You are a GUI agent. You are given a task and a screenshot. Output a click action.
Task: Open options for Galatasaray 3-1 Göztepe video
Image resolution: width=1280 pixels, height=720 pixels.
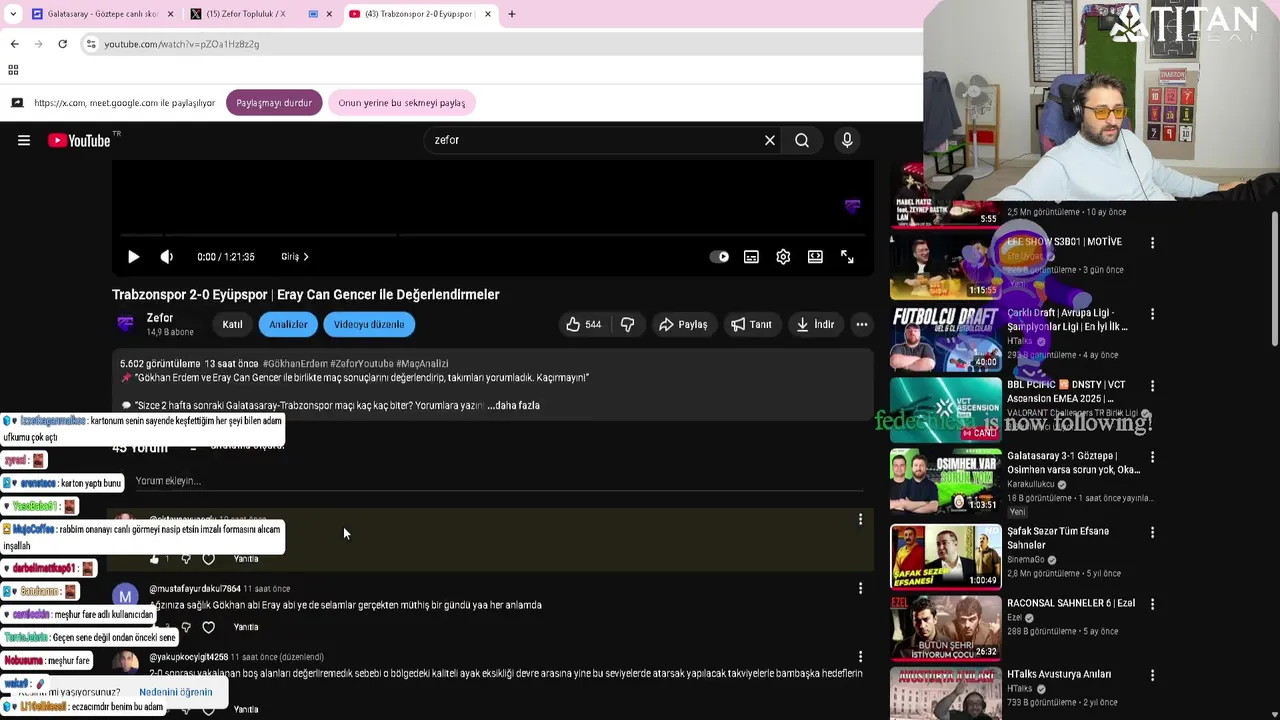coord(1152,457)
